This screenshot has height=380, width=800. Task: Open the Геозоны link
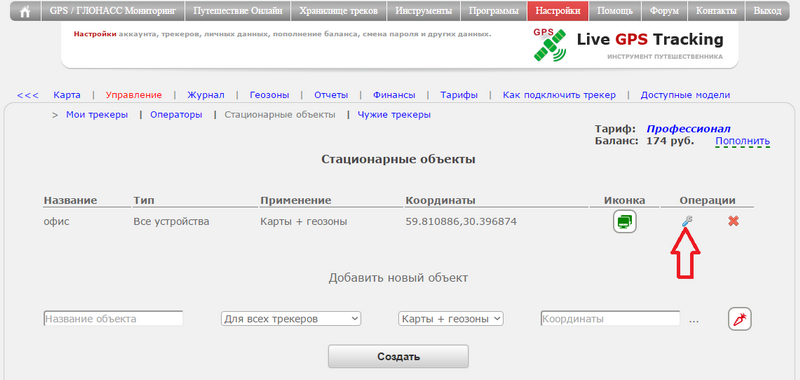point(269,95)
